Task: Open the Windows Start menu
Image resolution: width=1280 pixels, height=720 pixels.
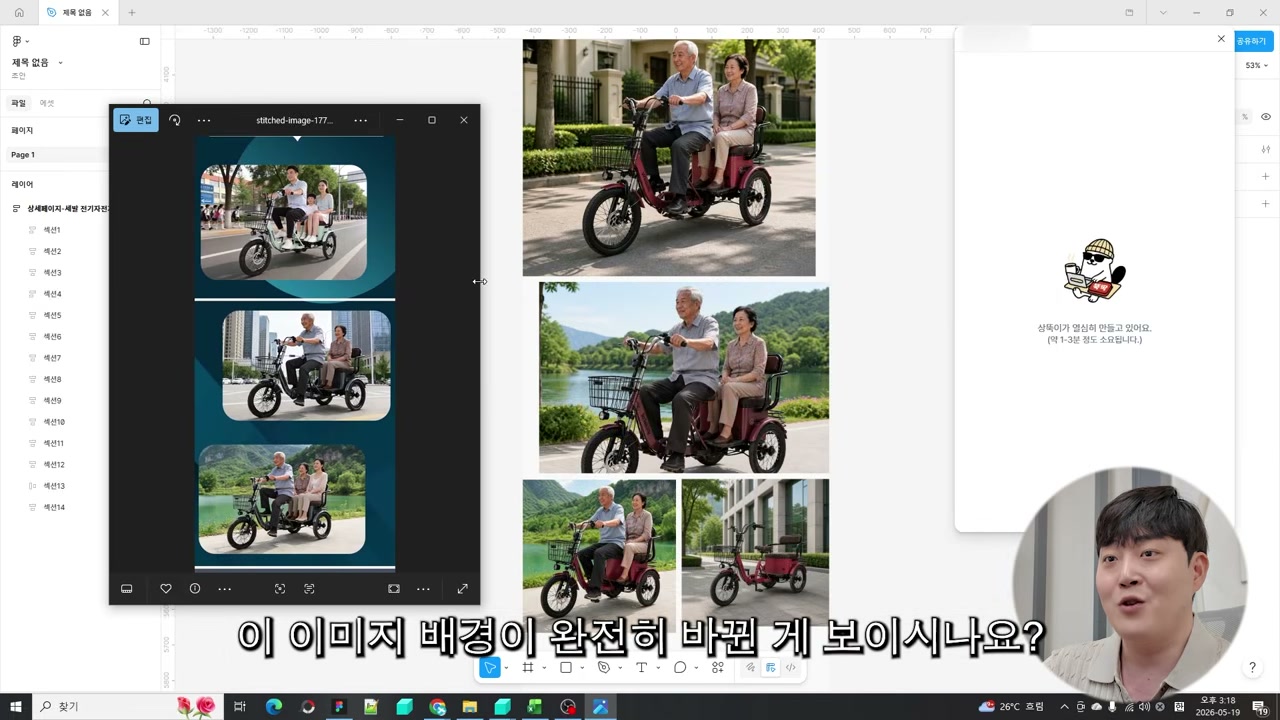Action: [x=17, y=707]
